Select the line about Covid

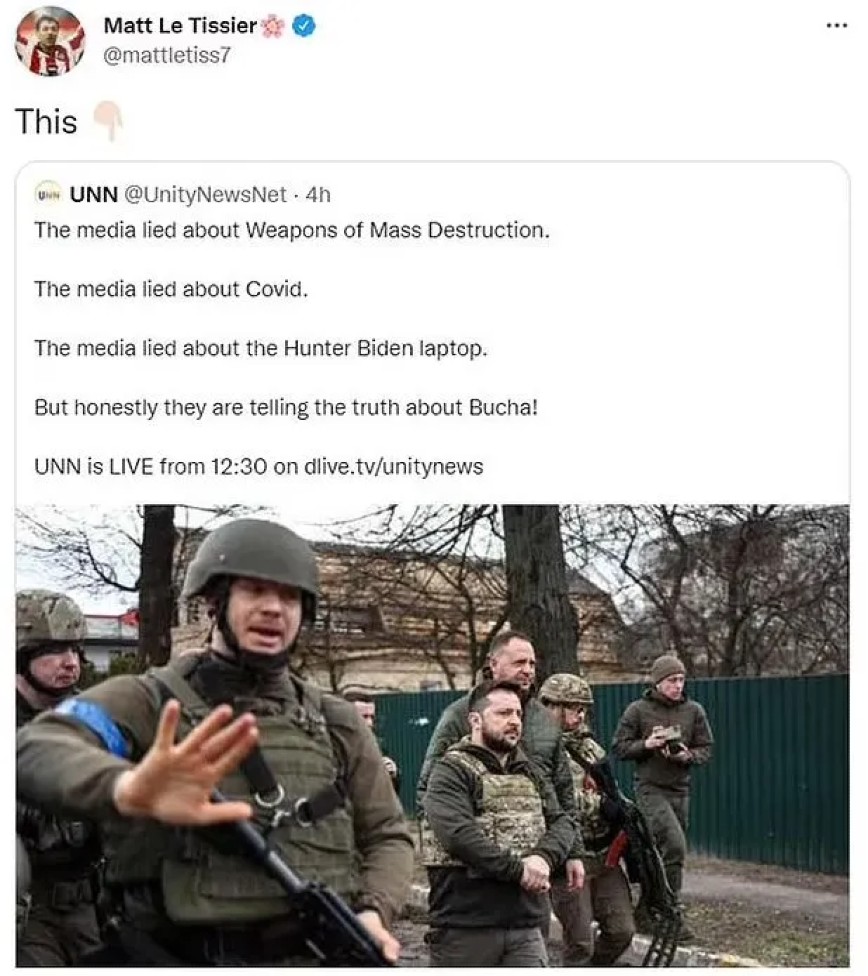click(x=171, y=289)
